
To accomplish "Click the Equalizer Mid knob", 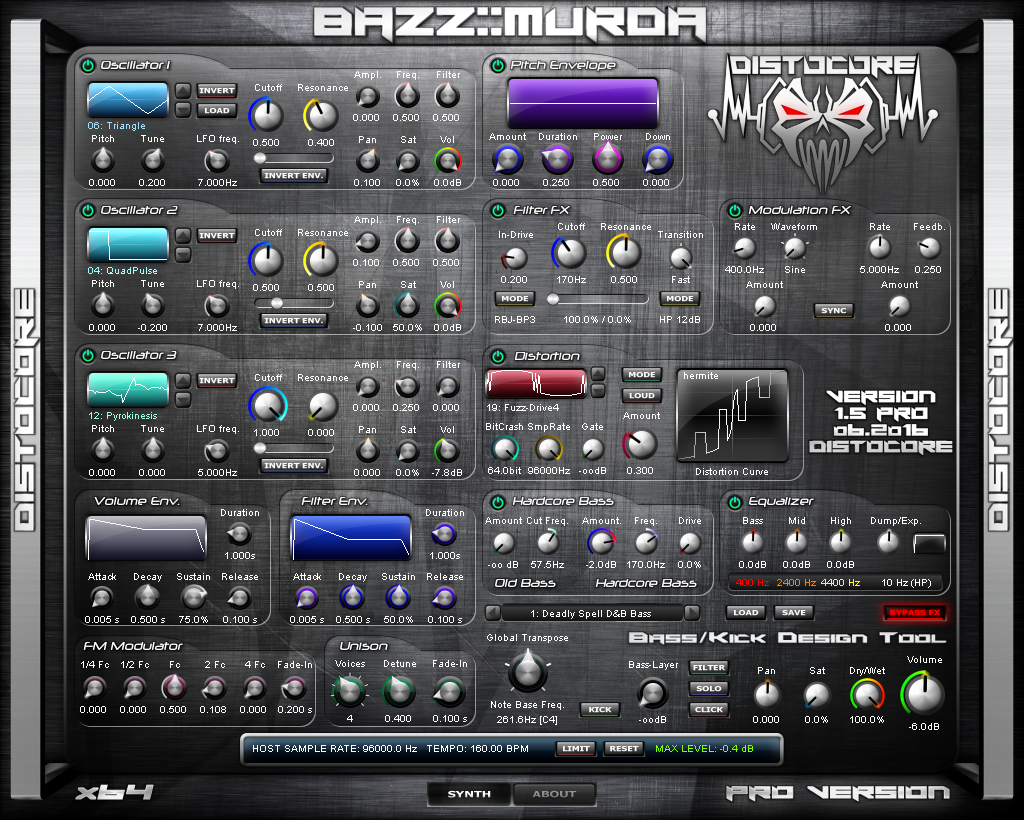I will click(x=796, y=542).
